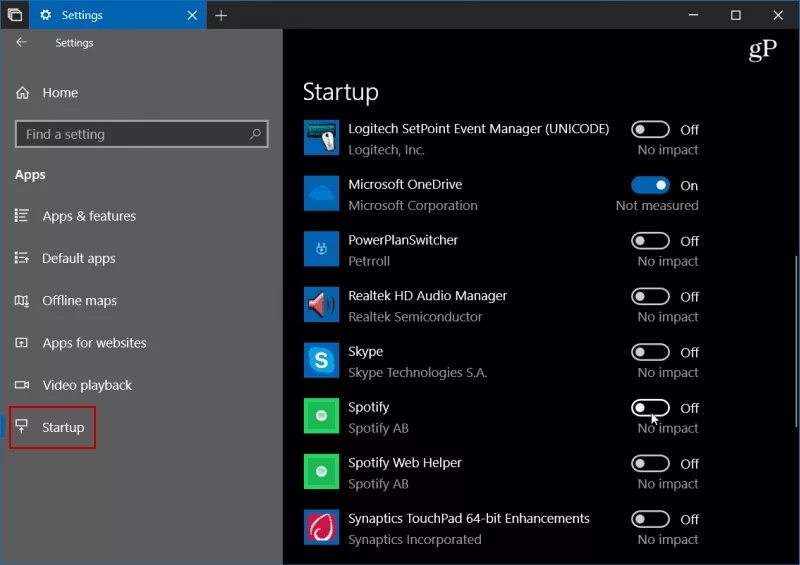Click the Apps for websites icon
The width and height of the screenshot is (800, 565).
[22, 342]
